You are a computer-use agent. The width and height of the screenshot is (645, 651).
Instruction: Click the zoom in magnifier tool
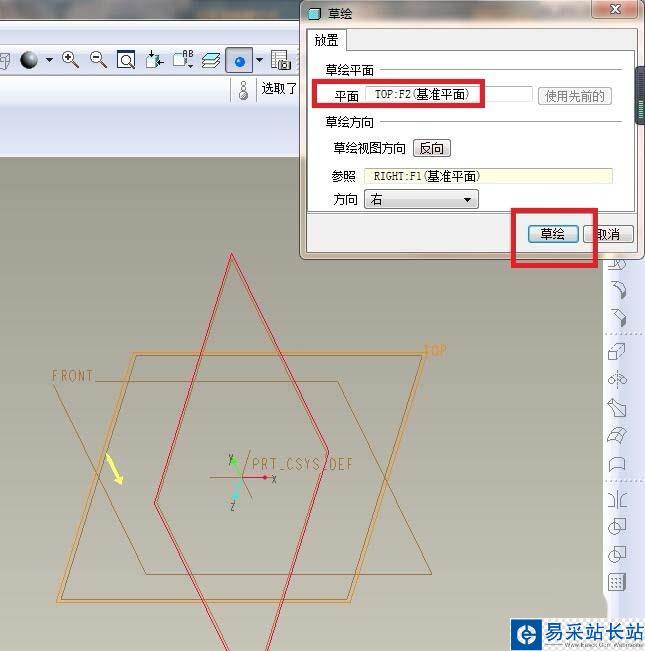click(70, 60)
